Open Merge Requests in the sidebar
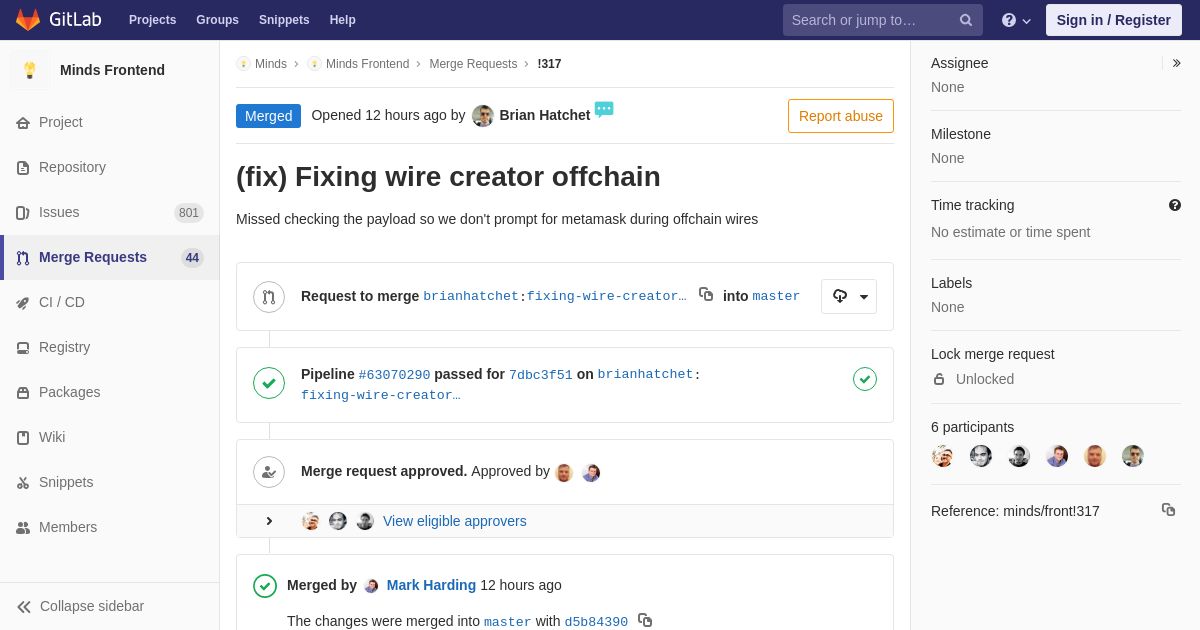1200x630 pixels. click(x=110, y=257)
